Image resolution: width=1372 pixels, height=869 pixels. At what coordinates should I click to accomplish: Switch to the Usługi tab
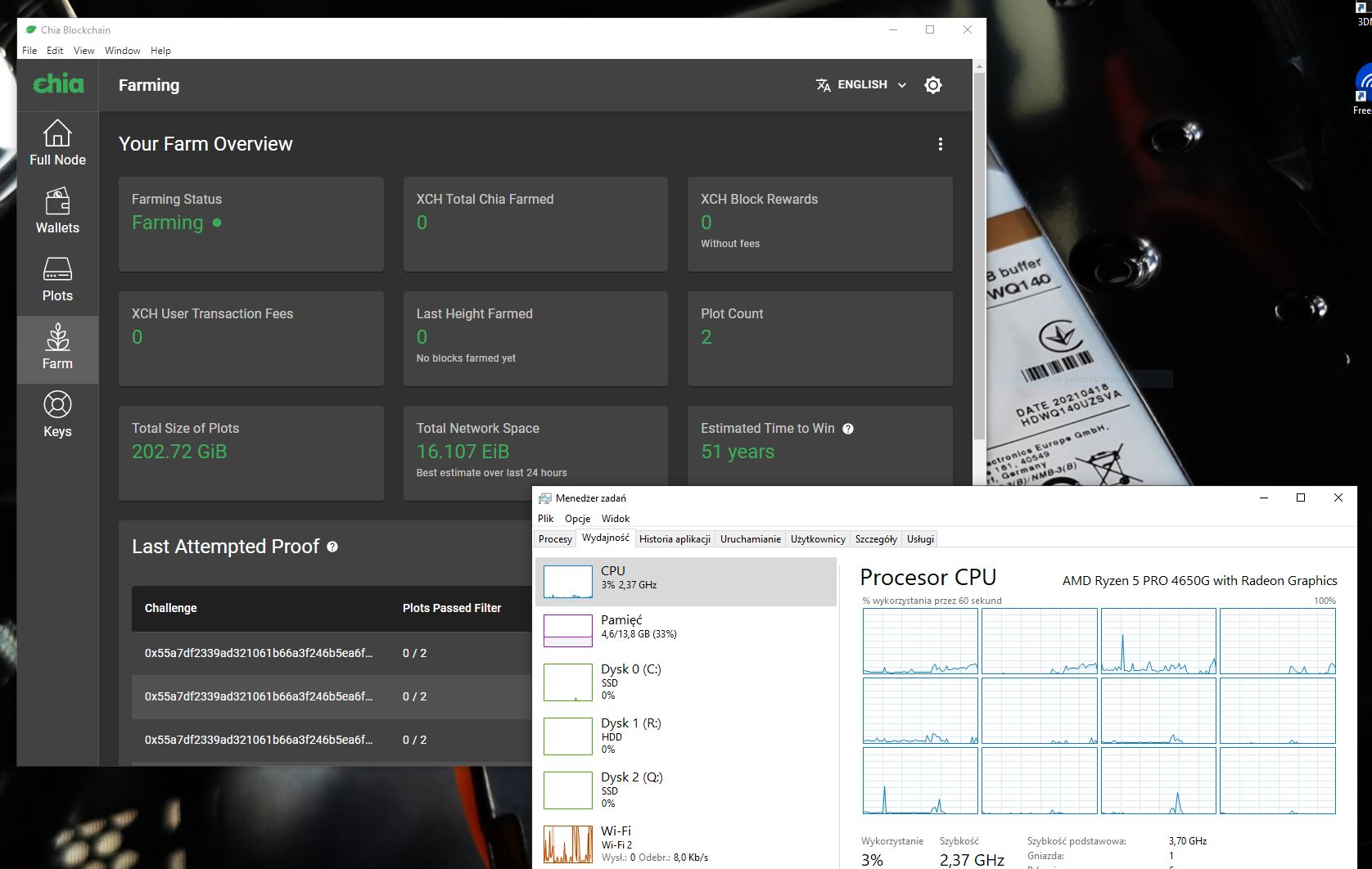921,539
